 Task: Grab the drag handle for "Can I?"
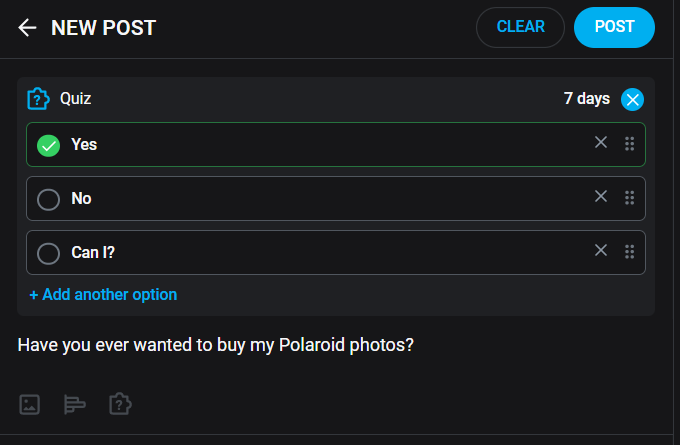coord(629,252)
